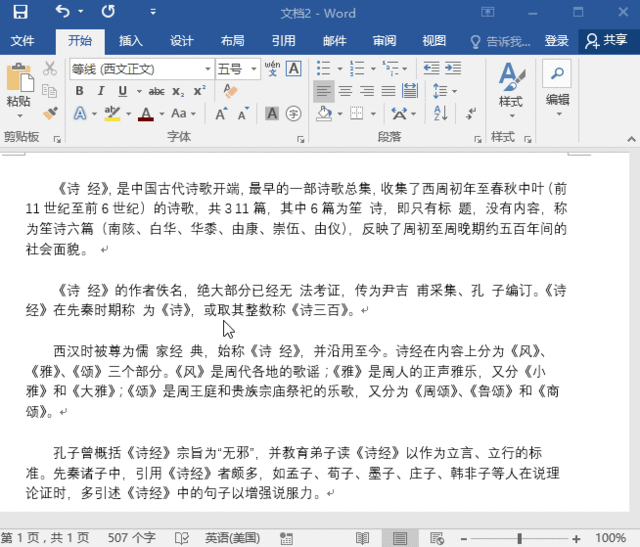The width and height of the screenshot is (640, 547).
Task: Switch to the 邮件 tab
Action: [x=334, y=40]
